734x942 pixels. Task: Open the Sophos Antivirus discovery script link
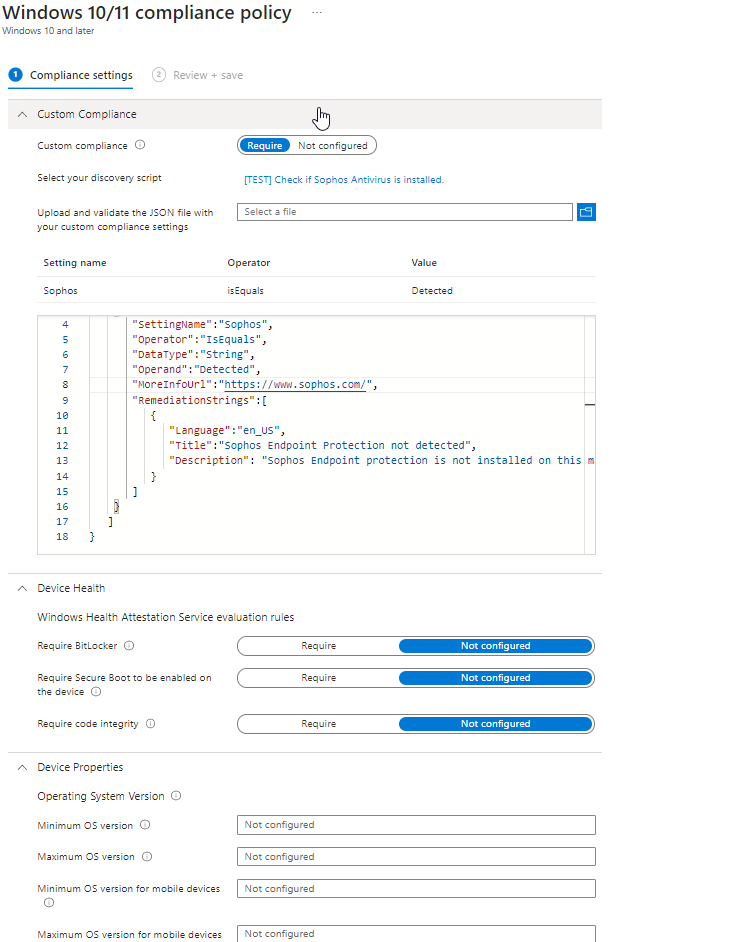point(344,180)
